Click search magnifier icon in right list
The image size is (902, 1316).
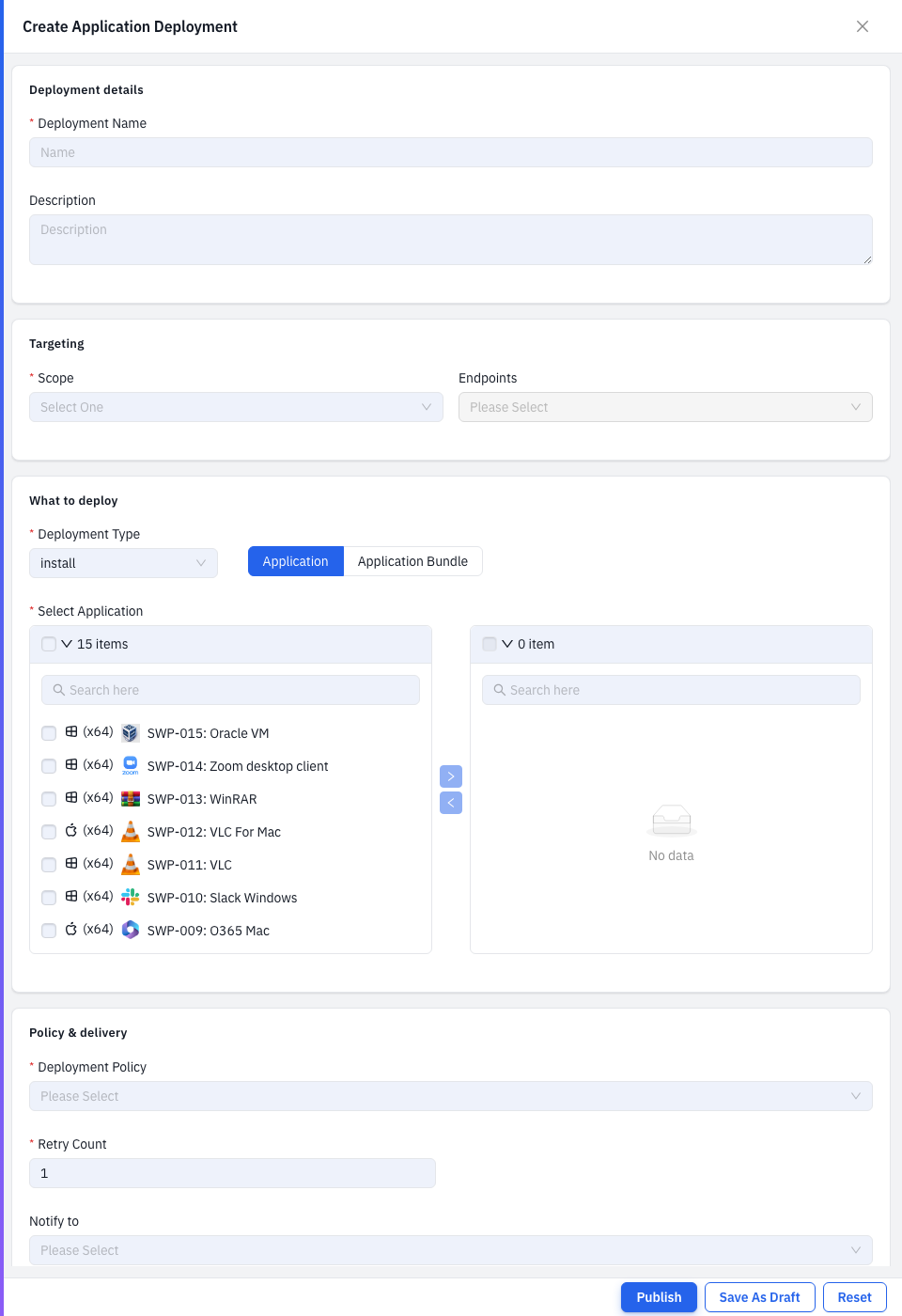[500, 690]
